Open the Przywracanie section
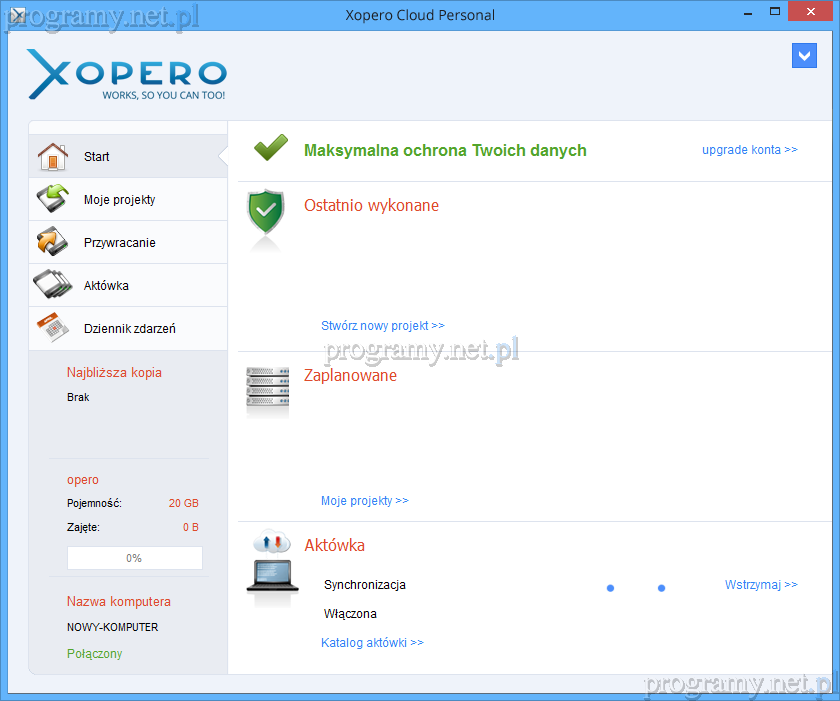 (x=119, y=243)
